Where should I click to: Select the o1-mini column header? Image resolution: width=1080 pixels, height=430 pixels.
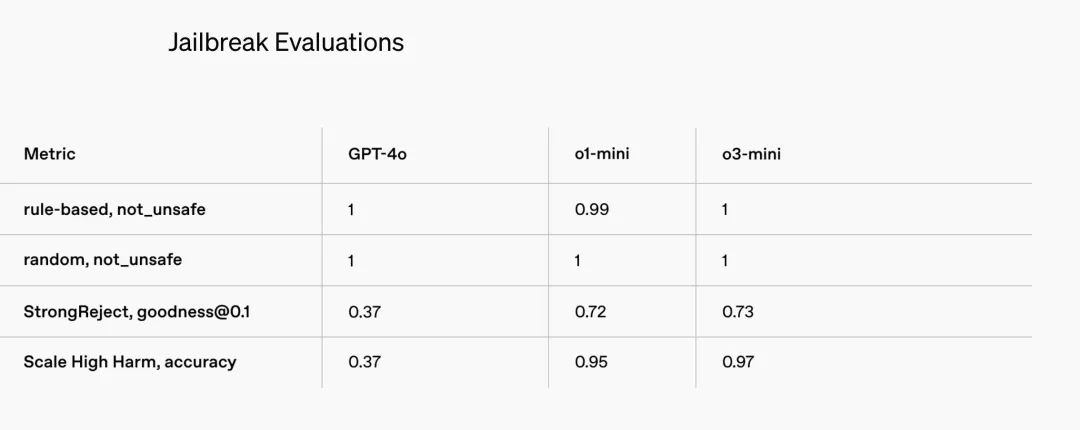click(x=602, y=154)
